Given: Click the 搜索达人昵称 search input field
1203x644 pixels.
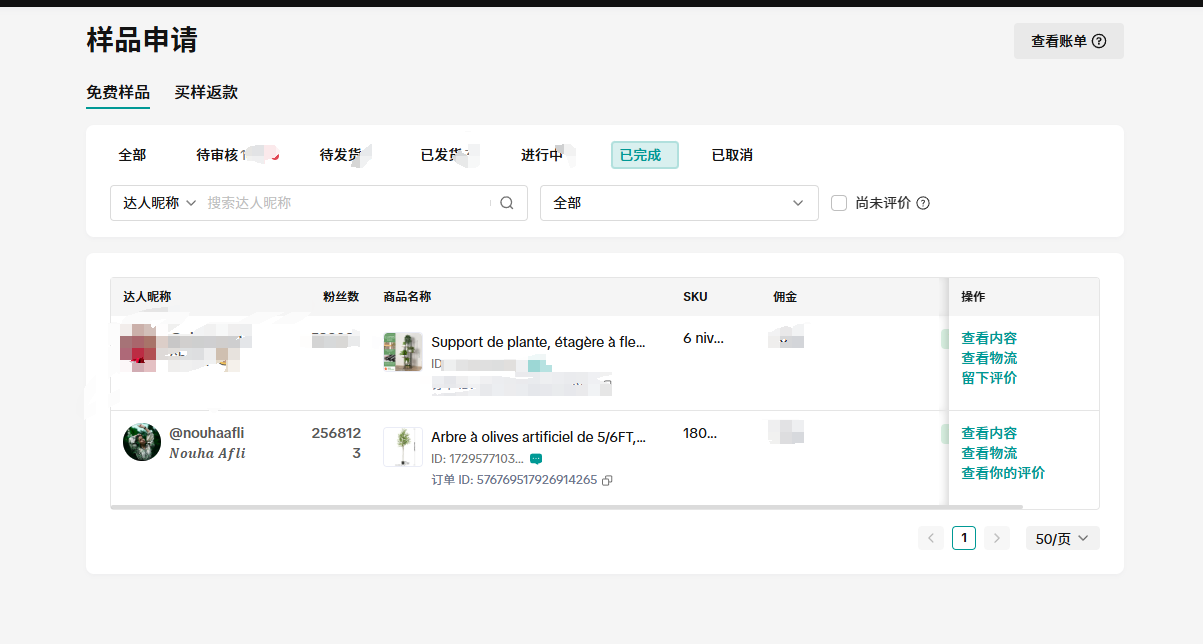Looking at the screenshot, I should coord(345,203).
